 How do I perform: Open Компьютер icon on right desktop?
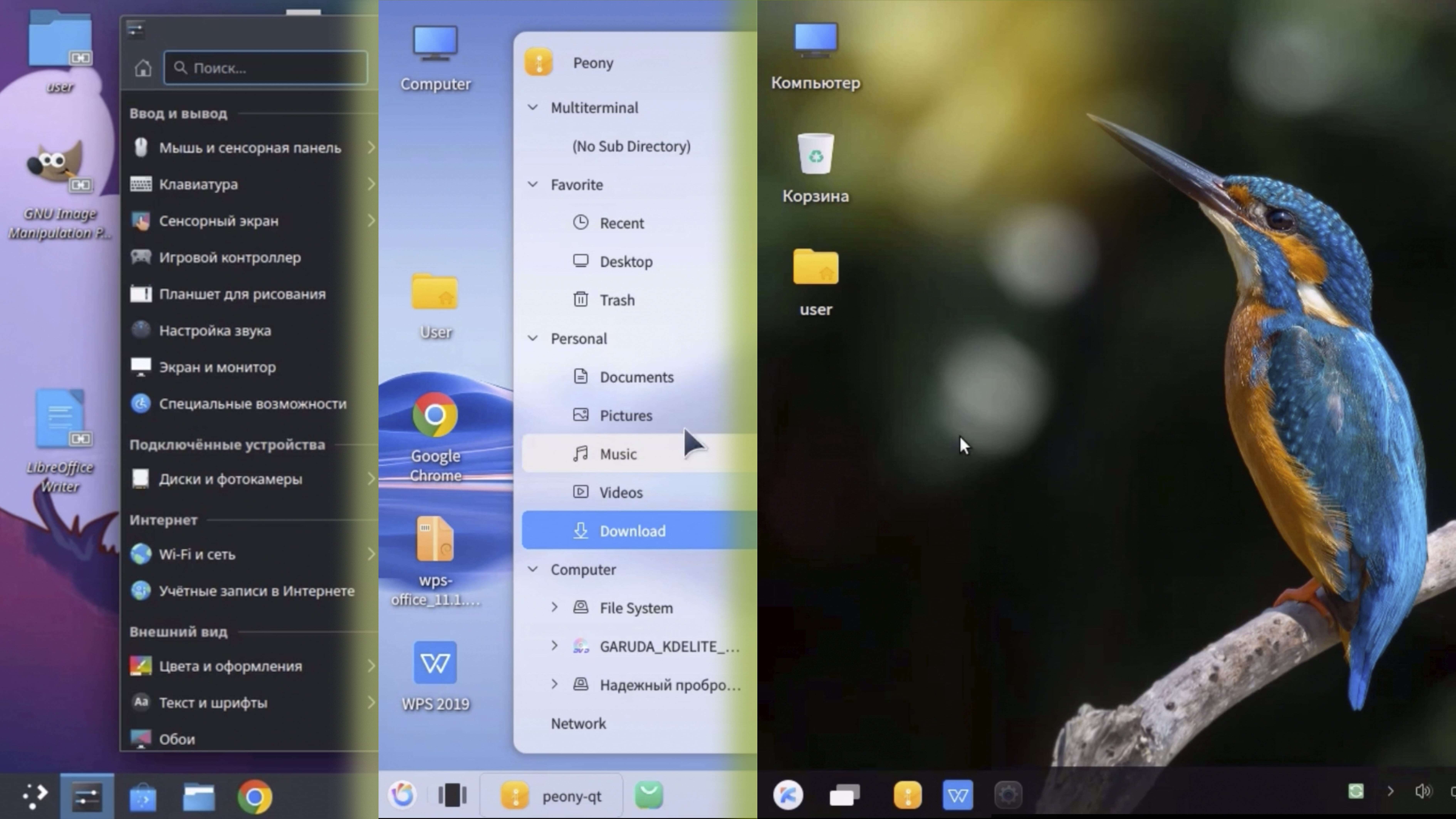coord(816,56)
